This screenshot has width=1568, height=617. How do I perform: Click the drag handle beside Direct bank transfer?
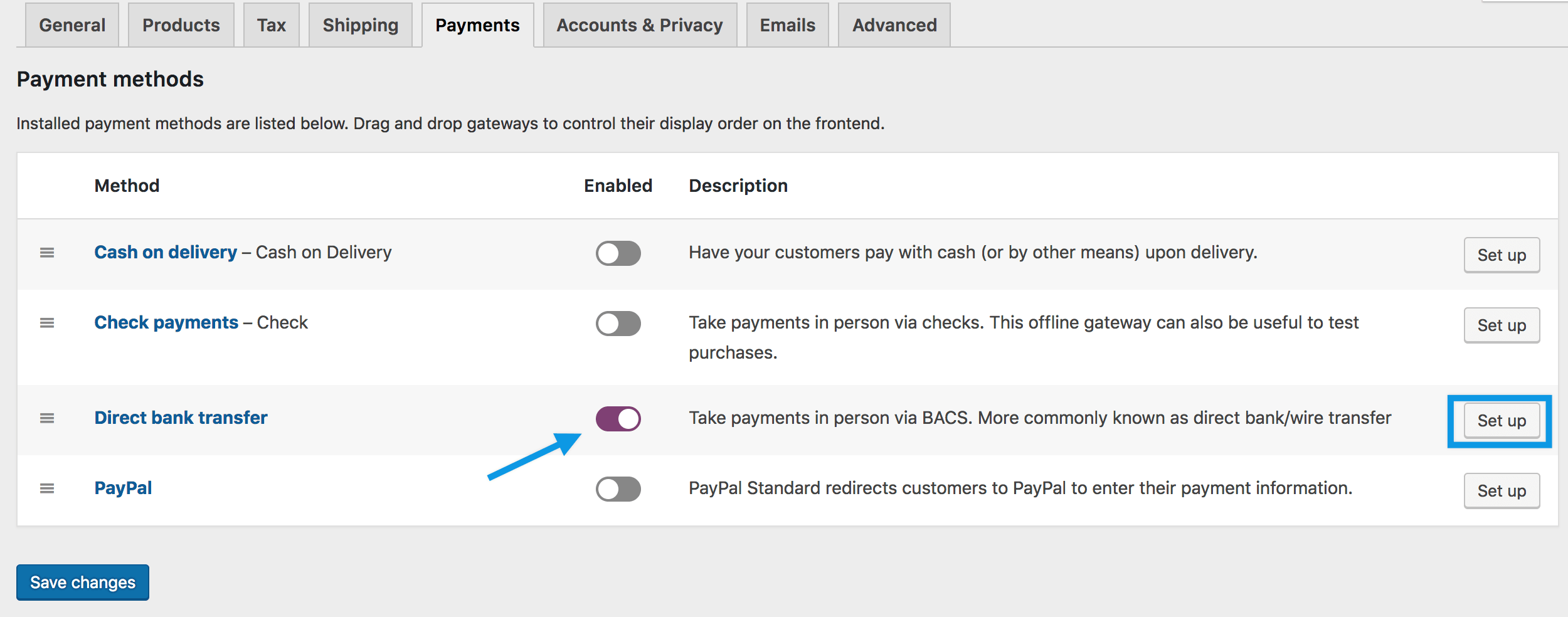coord(46,418)
